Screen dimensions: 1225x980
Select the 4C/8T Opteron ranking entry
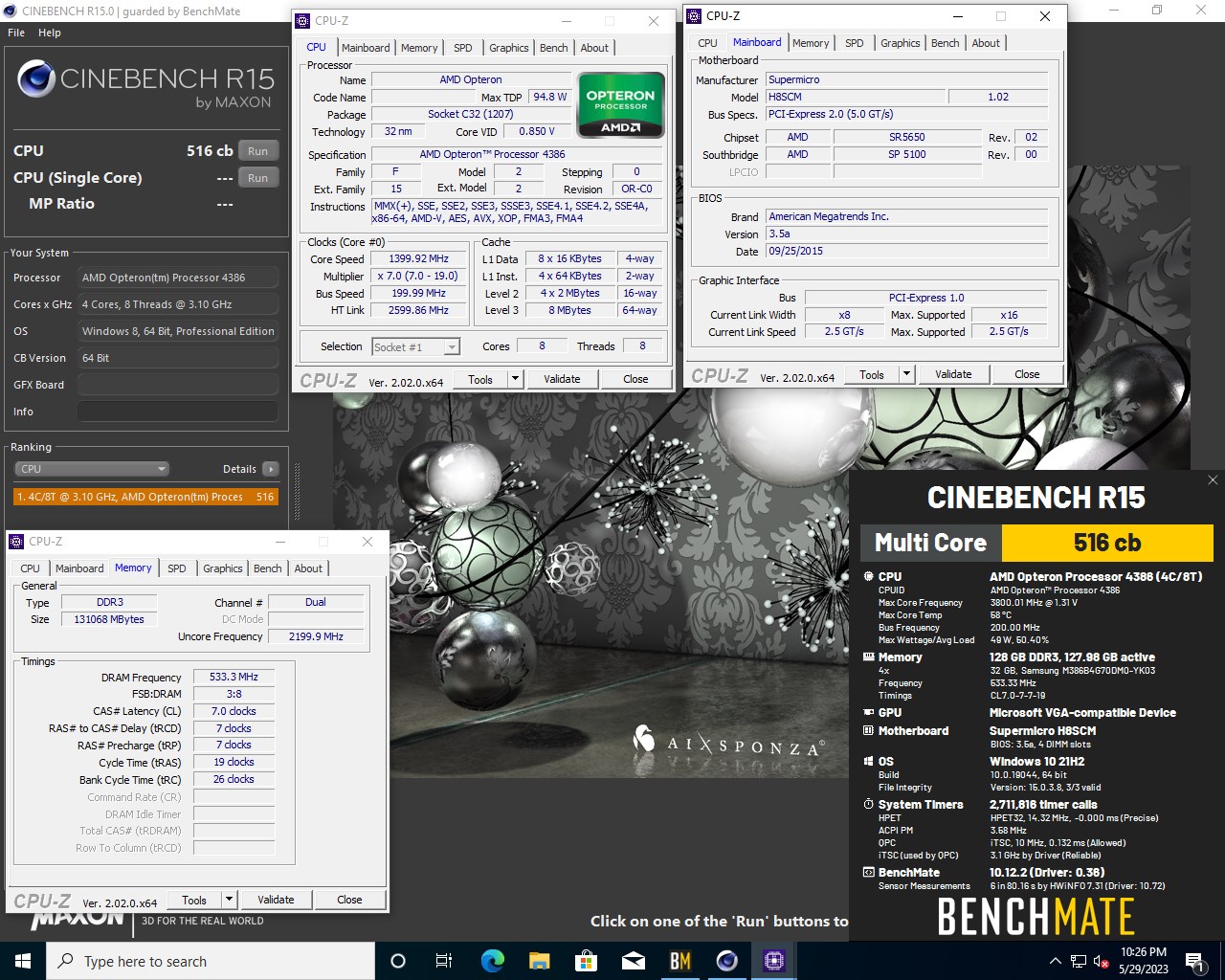(x=145, y=497)
